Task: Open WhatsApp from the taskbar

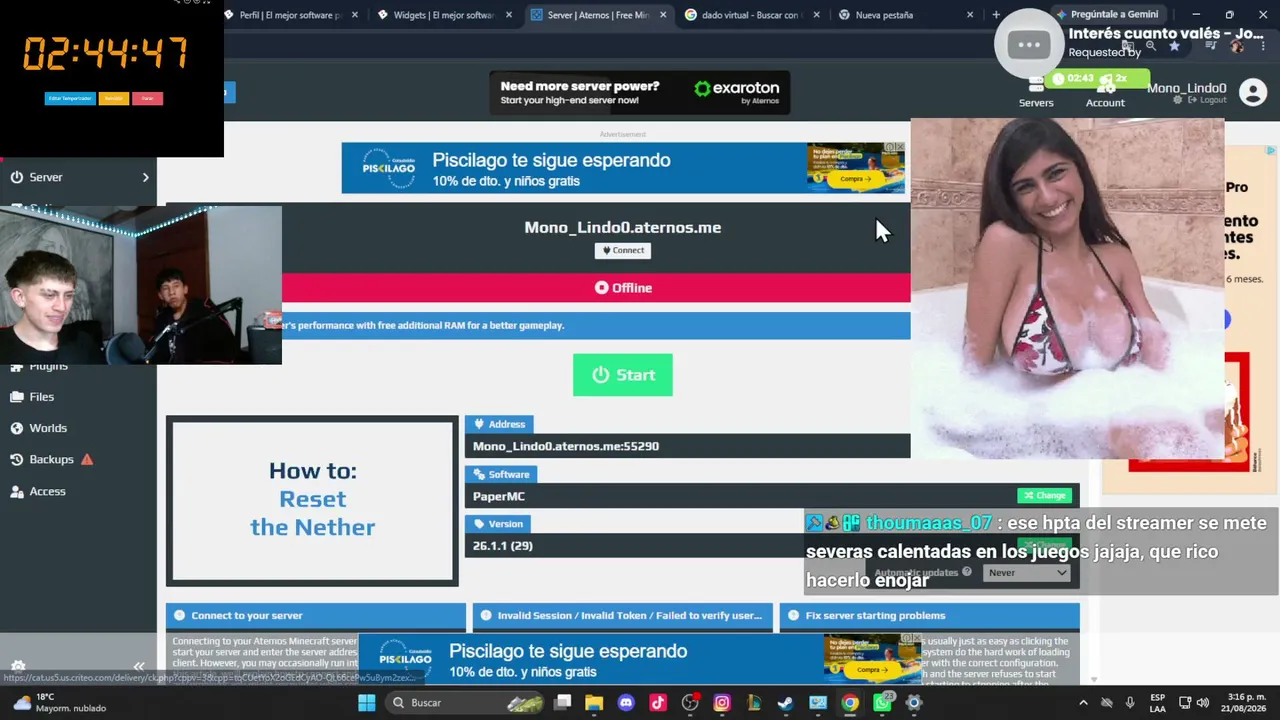Action: [882, 703]
